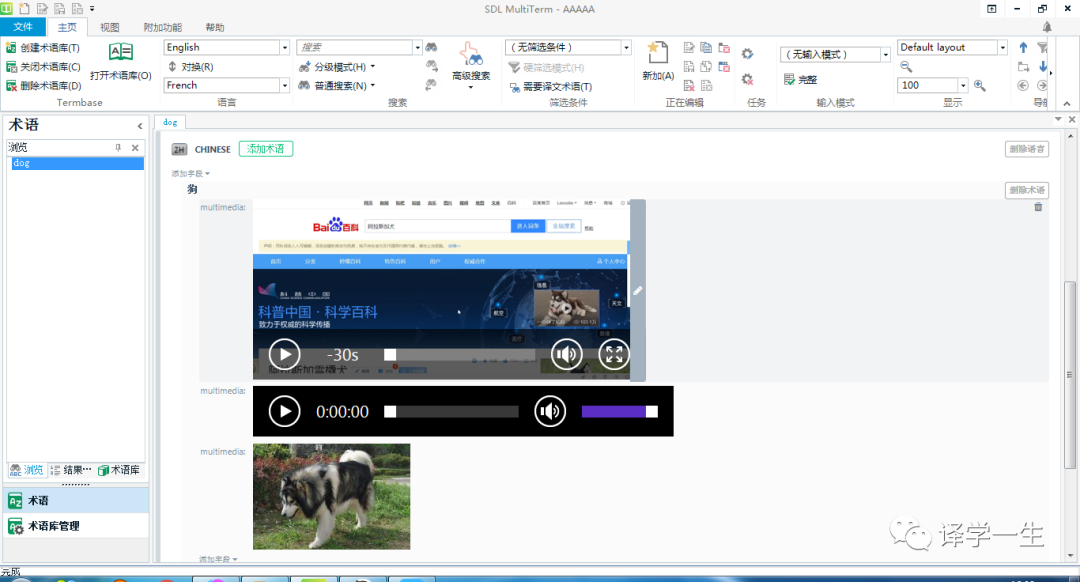The height and width of the screenshot is (582, 1080).
Task: Open Termbase Management (术语库管理) view
Action: click(x=76, y=526)
